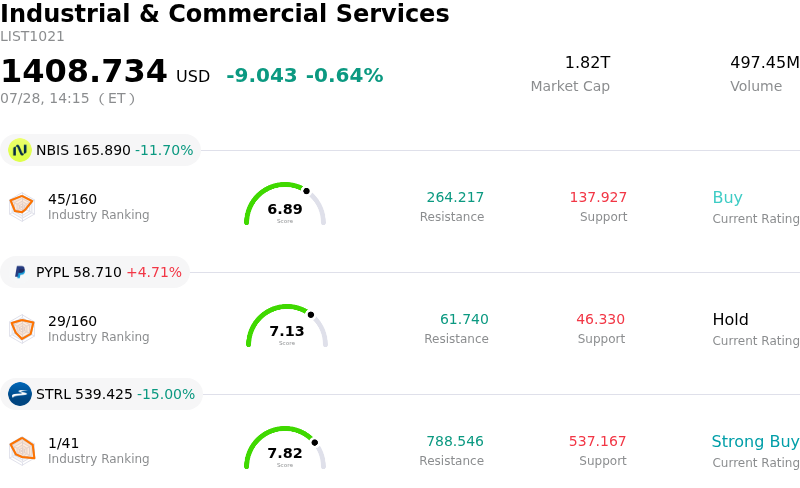The width and height of the screenshot is (800, 488).
Task: Click the PYPL 7.13 score gauge
Action: 287,326
